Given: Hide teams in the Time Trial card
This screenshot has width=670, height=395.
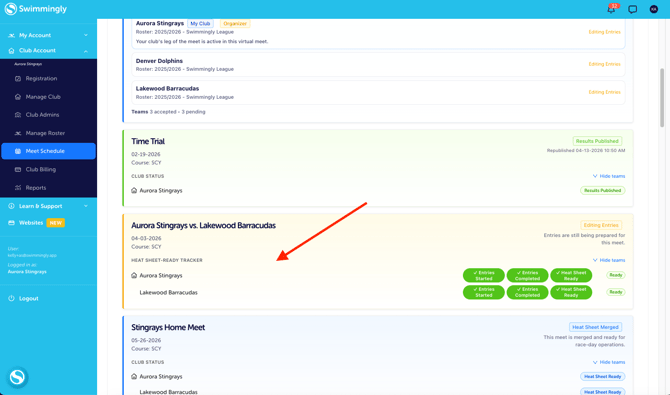Looking at the screenshot, I should (x=609, y=176).
